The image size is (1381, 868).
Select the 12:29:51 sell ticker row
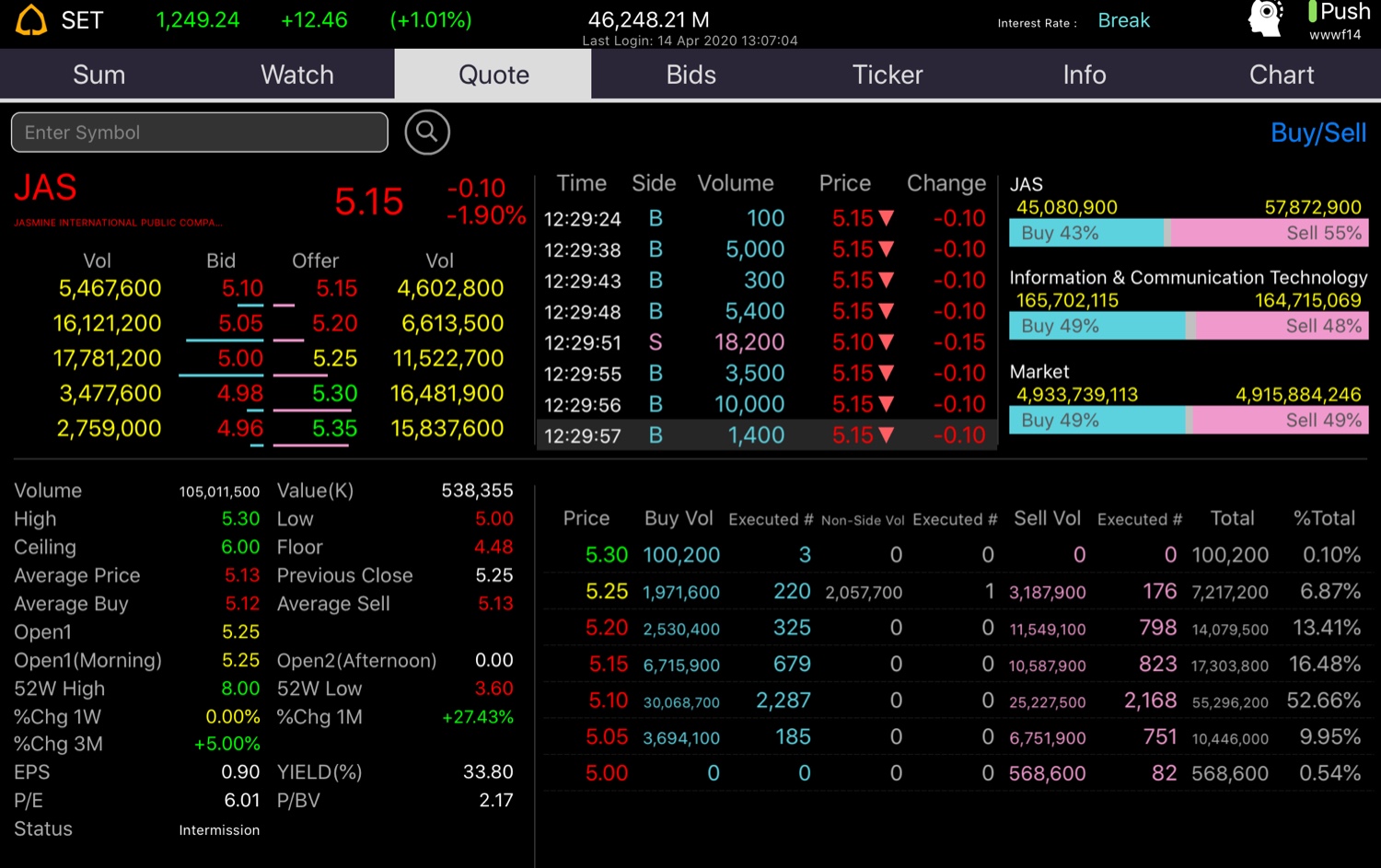766,342
